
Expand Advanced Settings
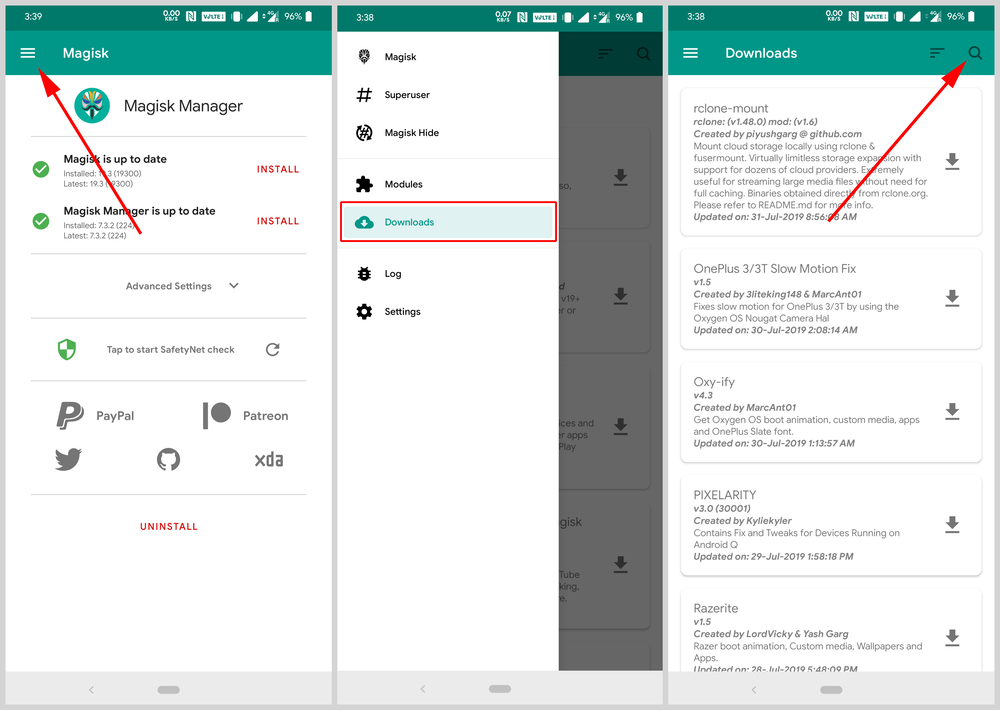[x=182, y=286]
